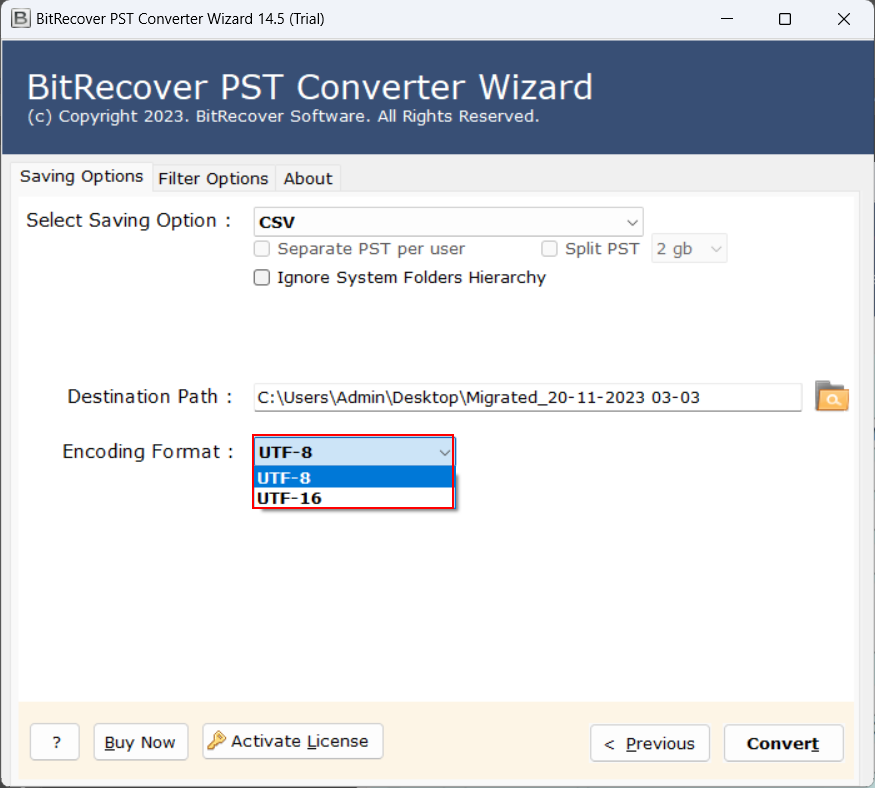The height and width of the screenshot is (788, 875).
Task: Choose UTF-16 from the encoding list
Action: pos(354,498)
